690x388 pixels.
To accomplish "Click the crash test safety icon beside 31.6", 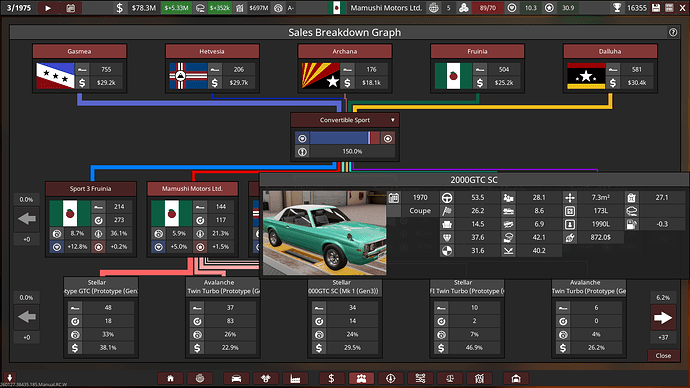I will click(447, 251).
